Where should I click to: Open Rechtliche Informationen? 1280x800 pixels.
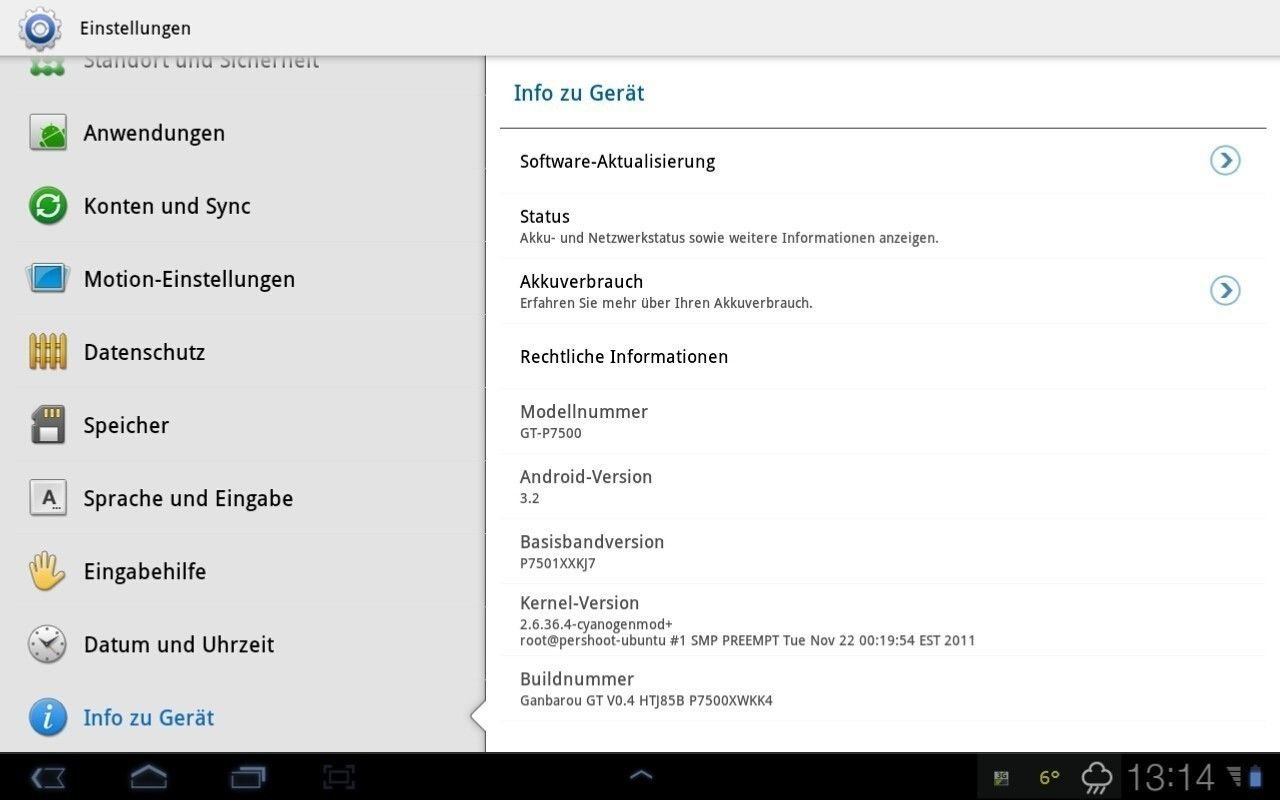[883, 356]
